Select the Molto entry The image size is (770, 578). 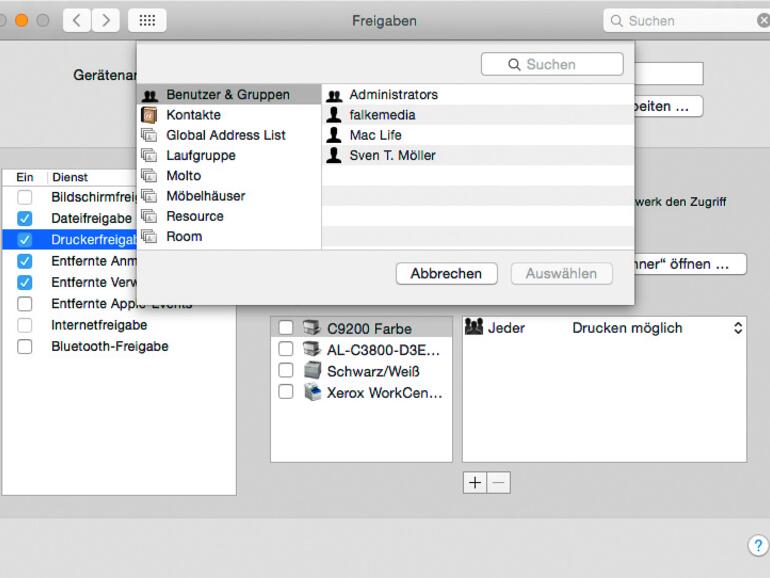click(229, 176)
